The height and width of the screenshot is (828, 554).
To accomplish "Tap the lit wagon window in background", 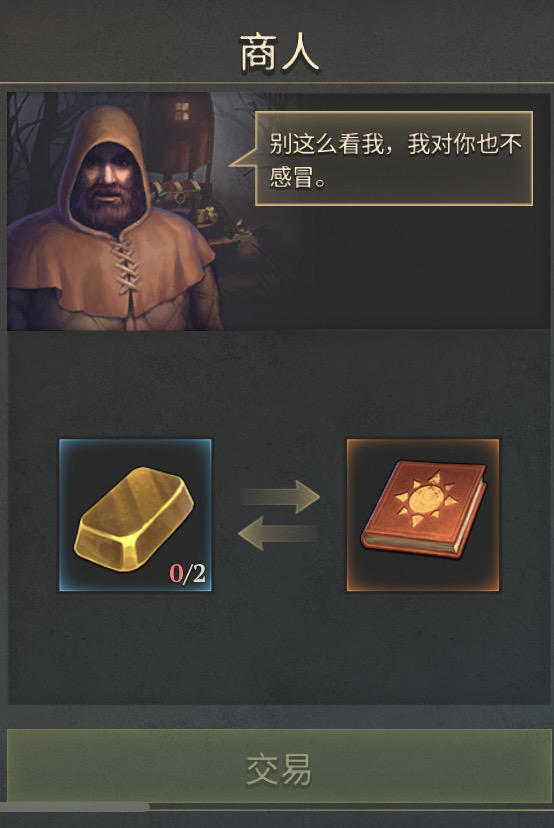I will [182, 111].
